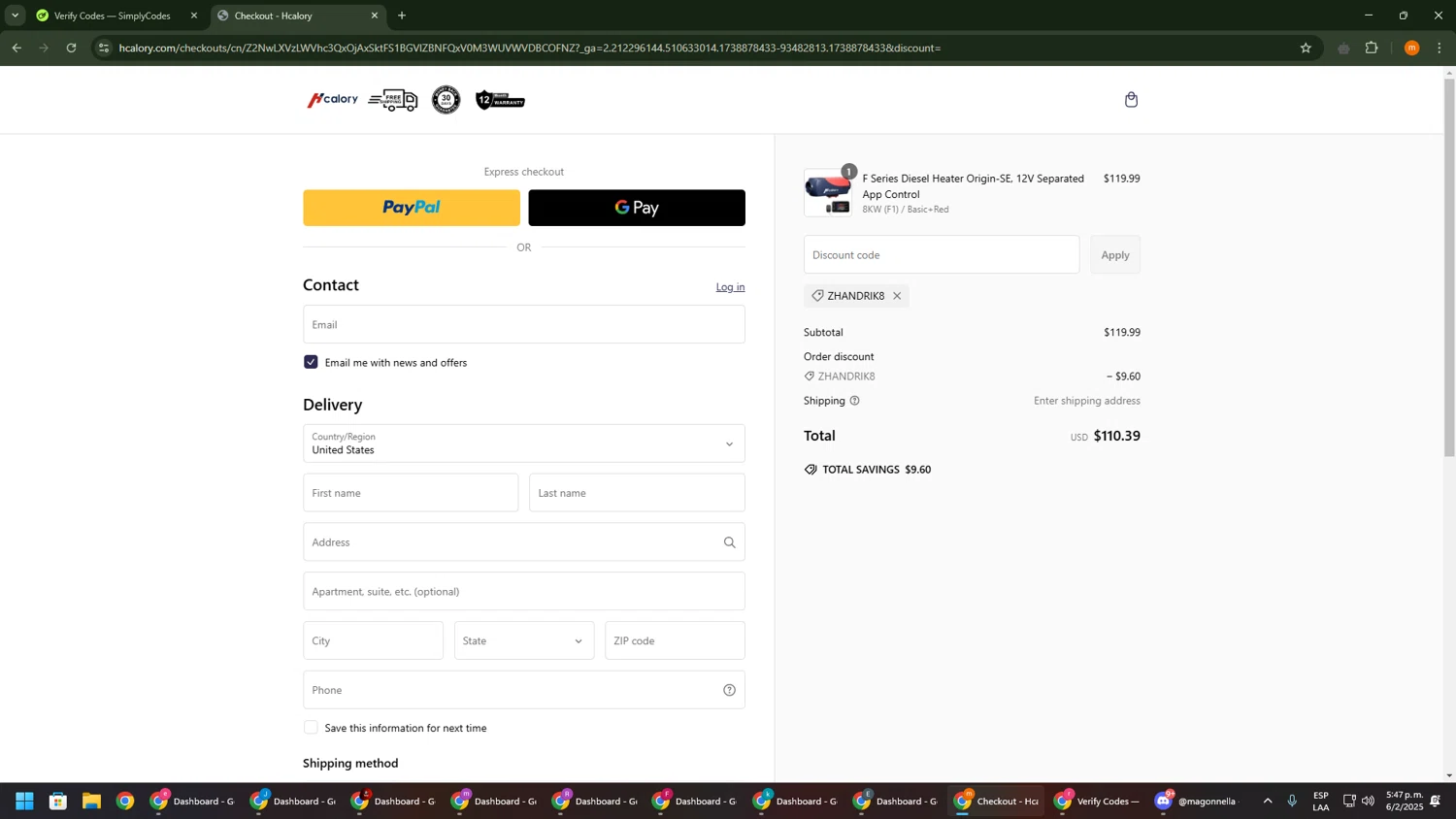
Task: Pay with Google Pay button
Action: pos(637,208)
